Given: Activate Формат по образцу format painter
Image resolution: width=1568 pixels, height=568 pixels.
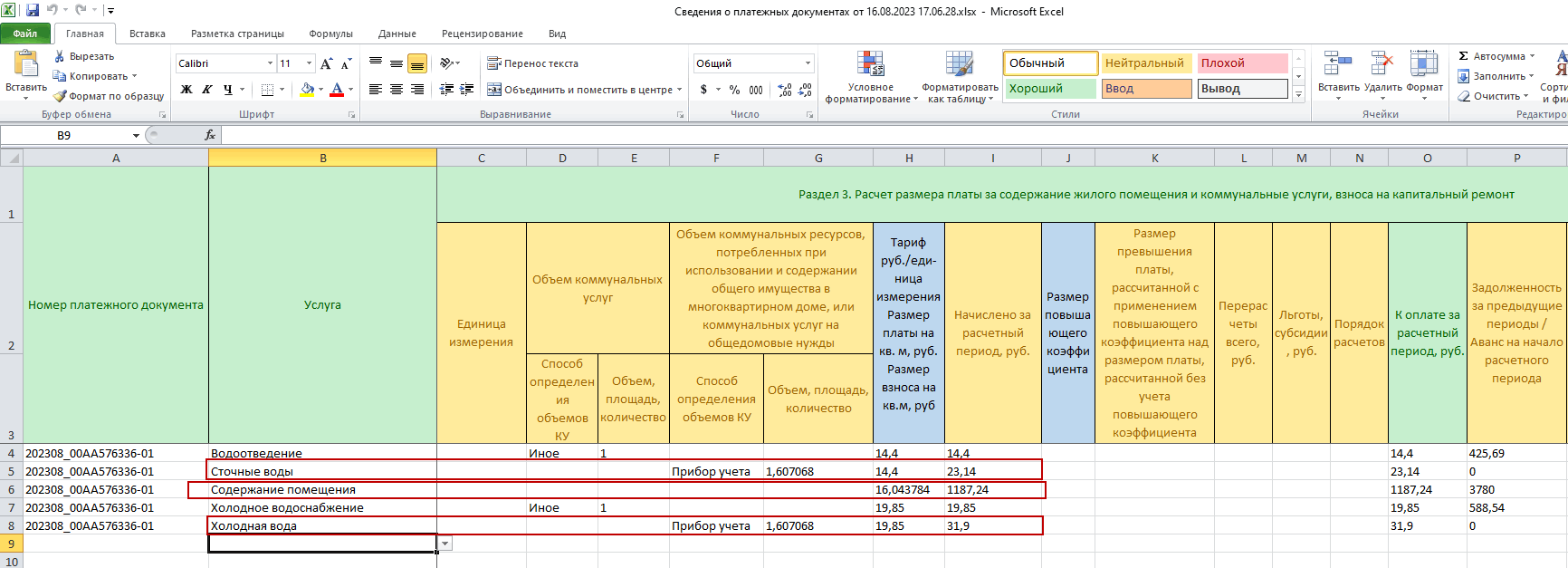Looking at the screenshot, I should click(109, 96).
